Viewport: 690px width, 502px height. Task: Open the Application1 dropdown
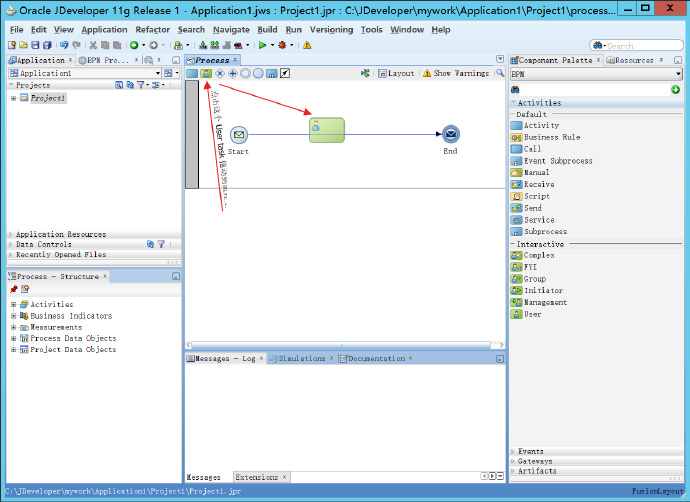tap(158, 73)
